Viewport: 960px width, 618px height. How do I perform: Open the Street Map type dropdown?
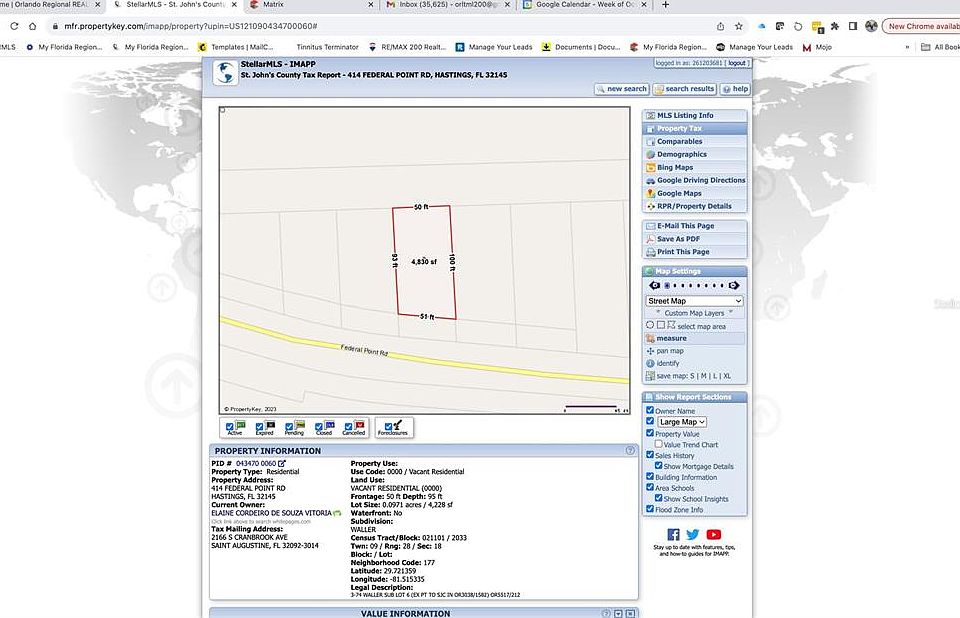click(694, 301)
